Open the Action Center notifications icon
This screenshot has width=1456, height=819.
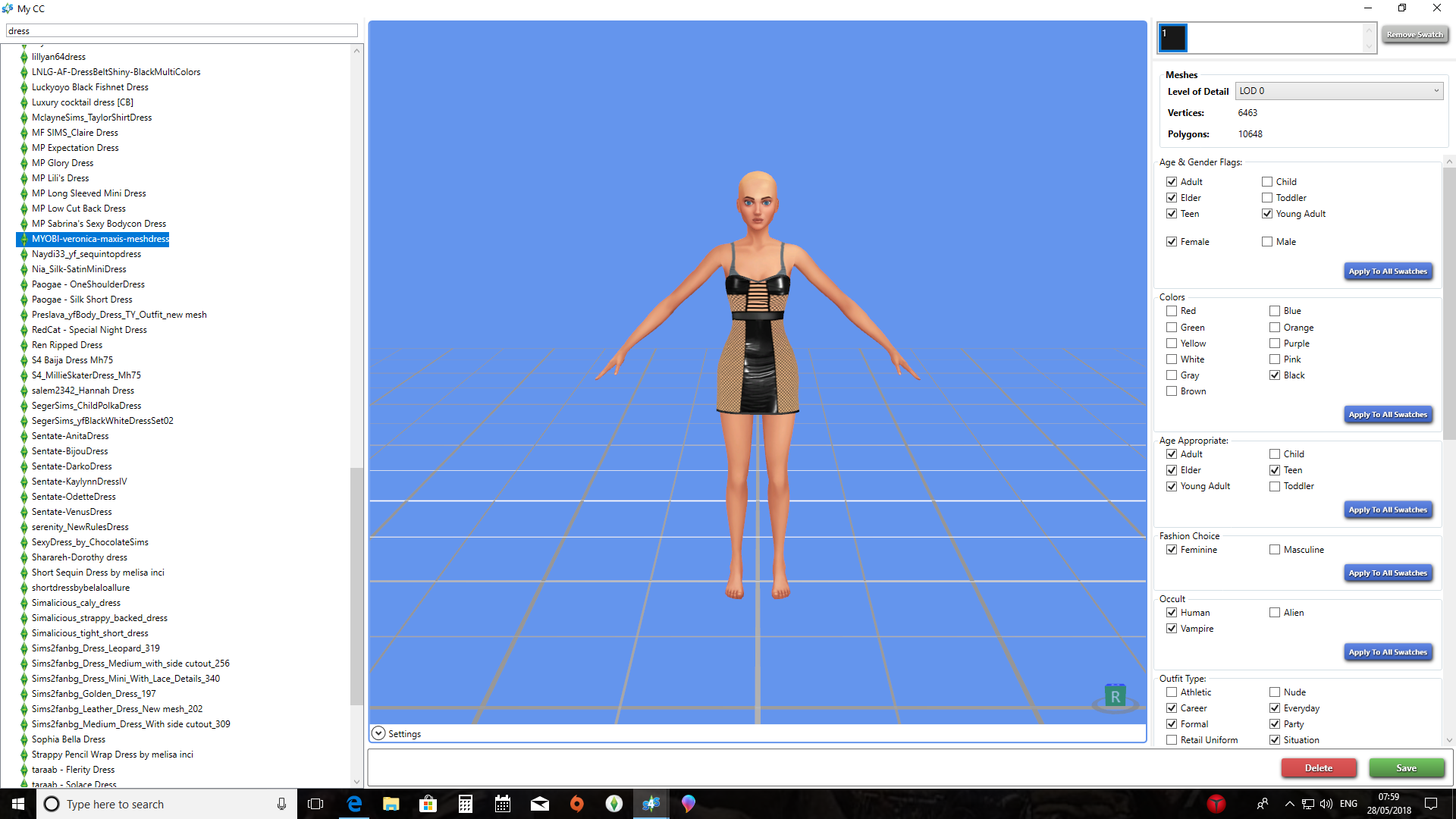click(x=1431, y=804)
